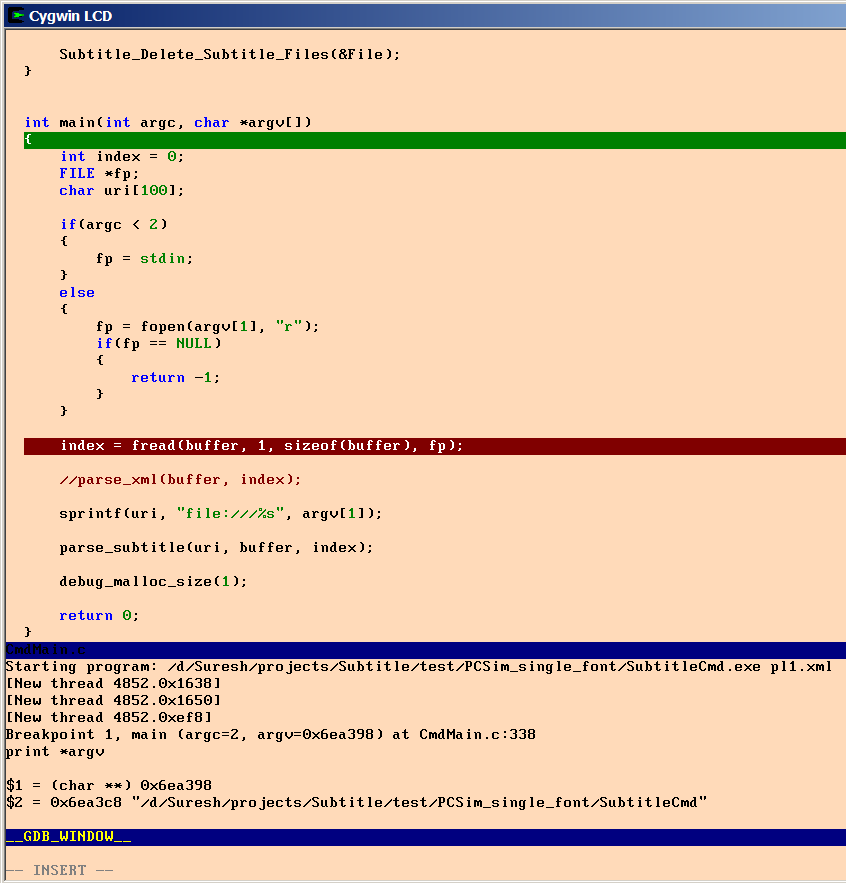Click the 'print *argv' command line
Viewport: 846px width, 883px height.
[55, 752]
